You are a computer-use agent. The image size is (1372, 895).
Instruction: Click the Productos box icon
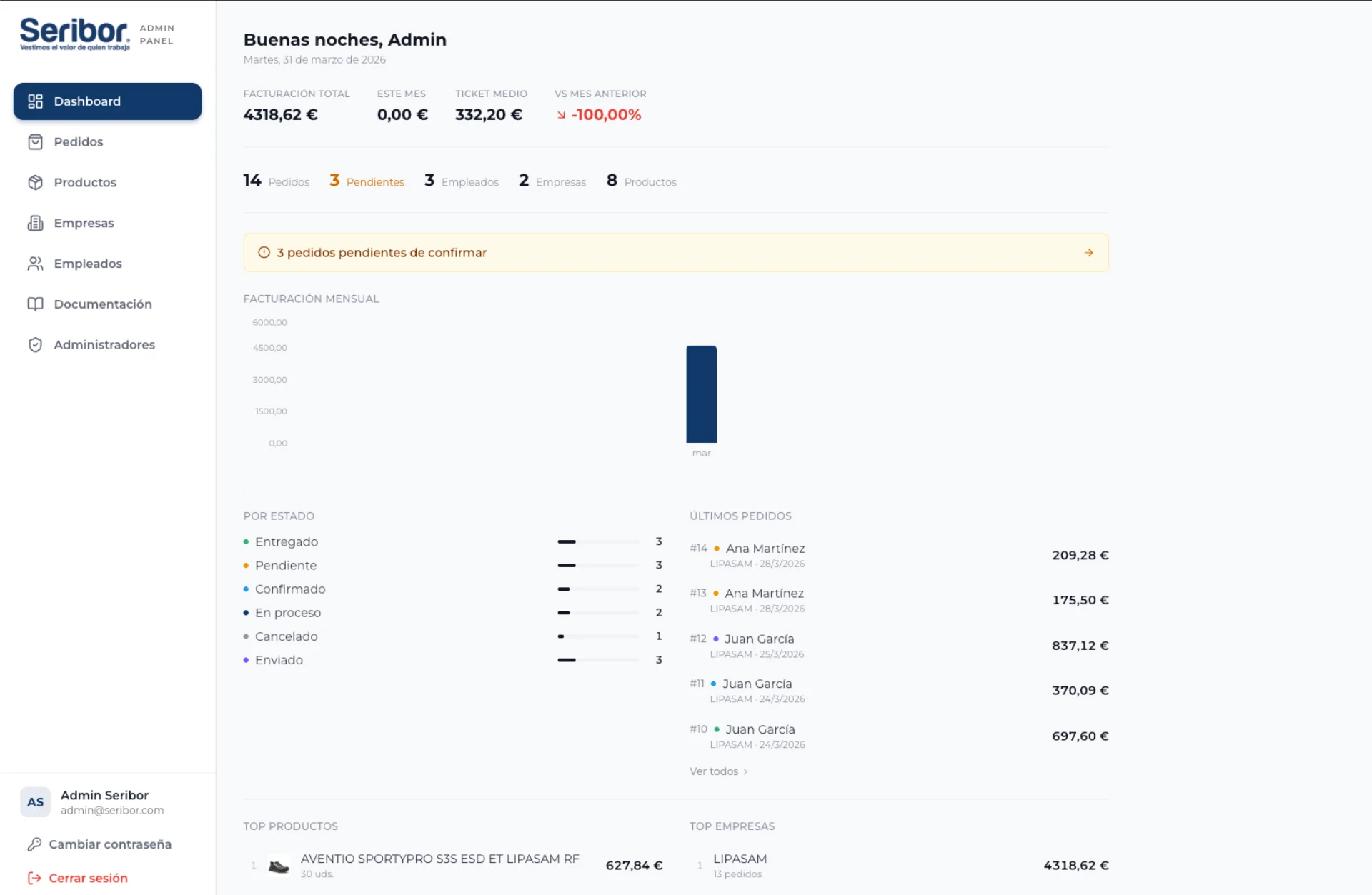click(35, 183)
